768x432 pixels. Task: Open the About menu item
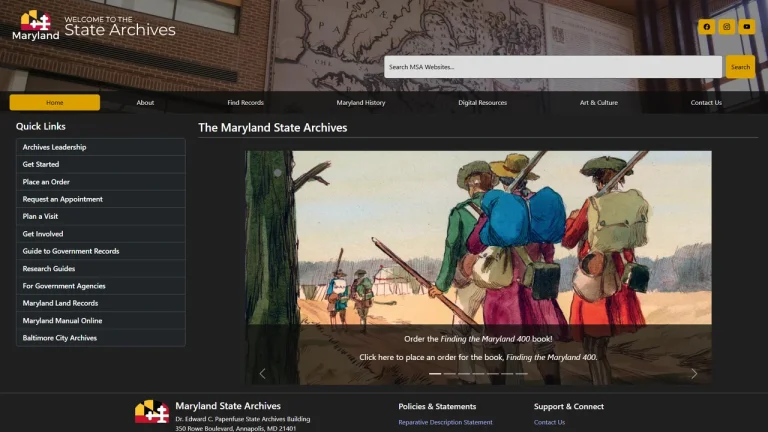(x=145, y=102)
